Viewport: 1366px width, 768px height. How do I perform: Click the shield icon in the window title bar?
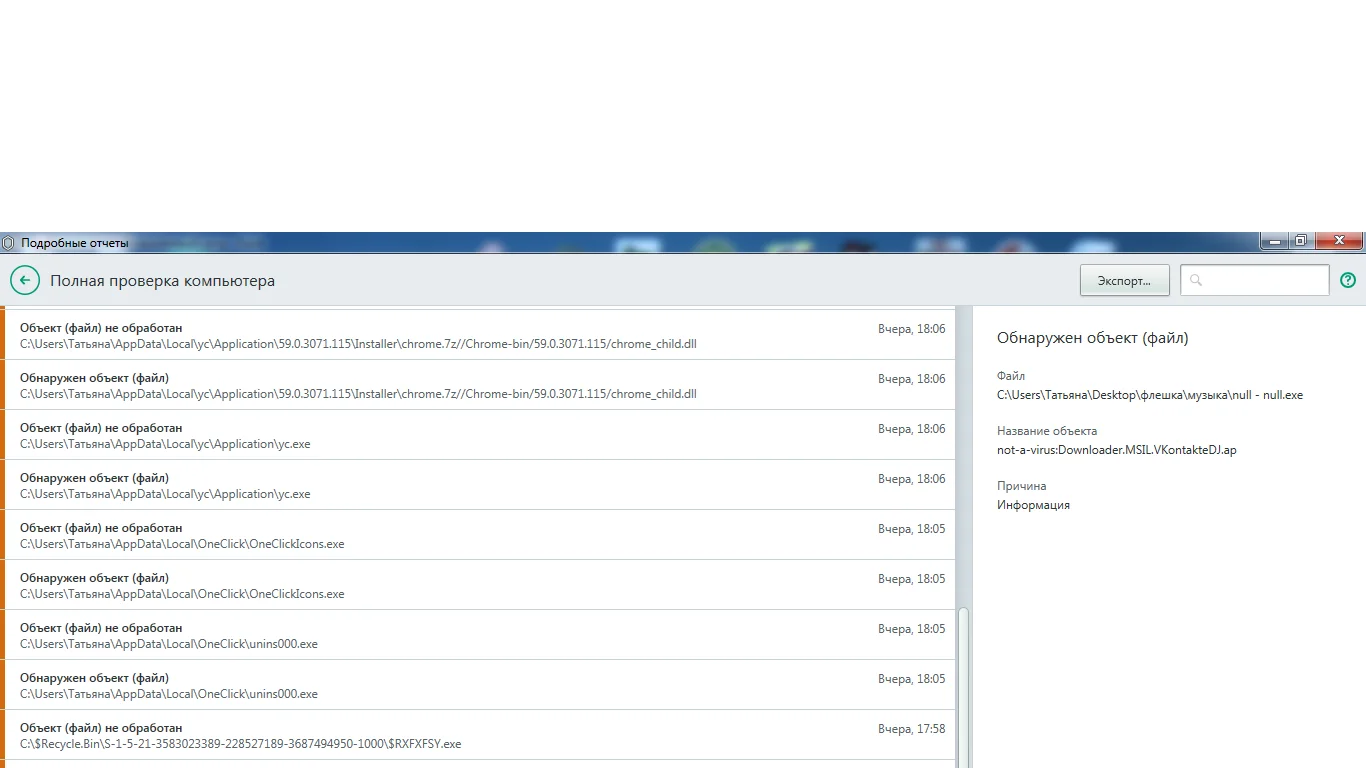8,242
